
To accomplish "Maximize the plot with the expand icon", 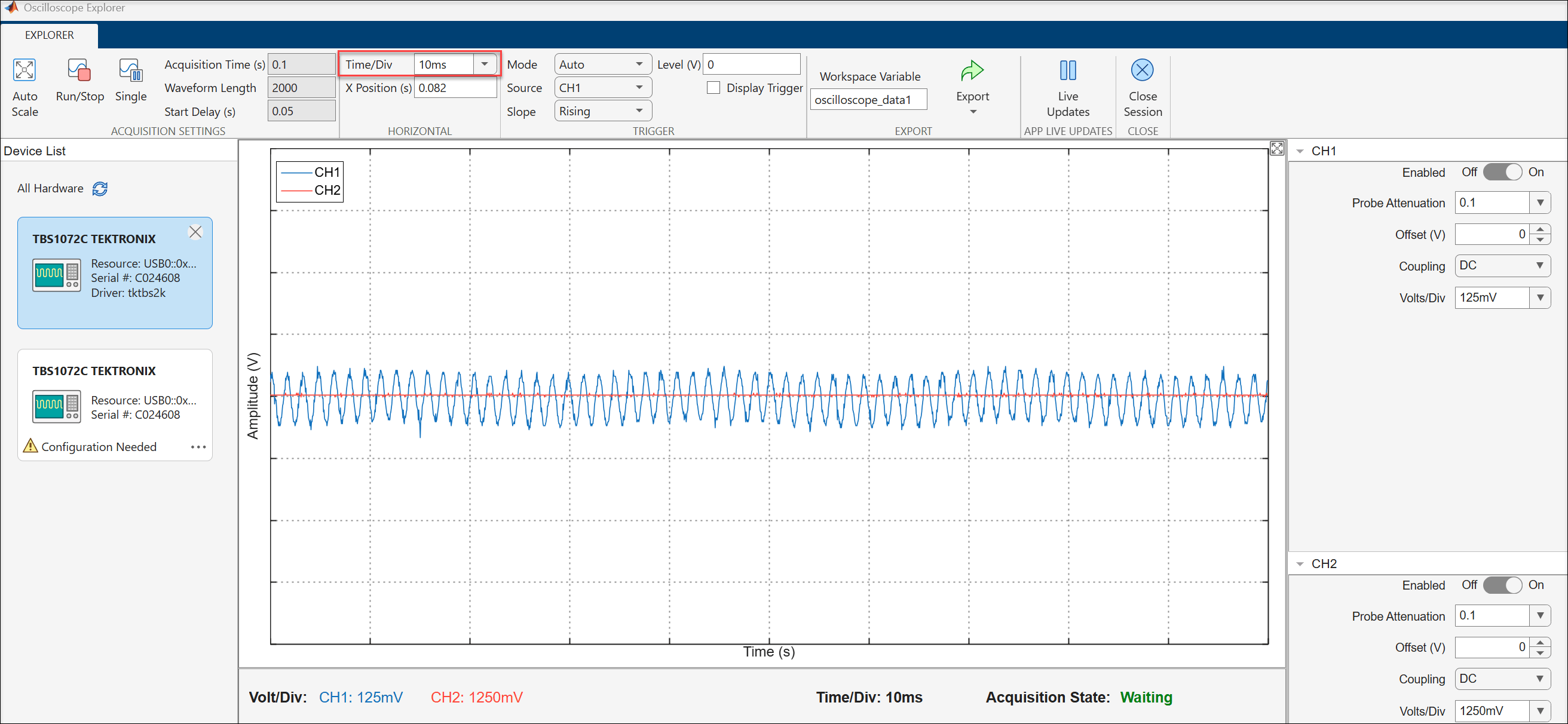I will (1276, 149).
